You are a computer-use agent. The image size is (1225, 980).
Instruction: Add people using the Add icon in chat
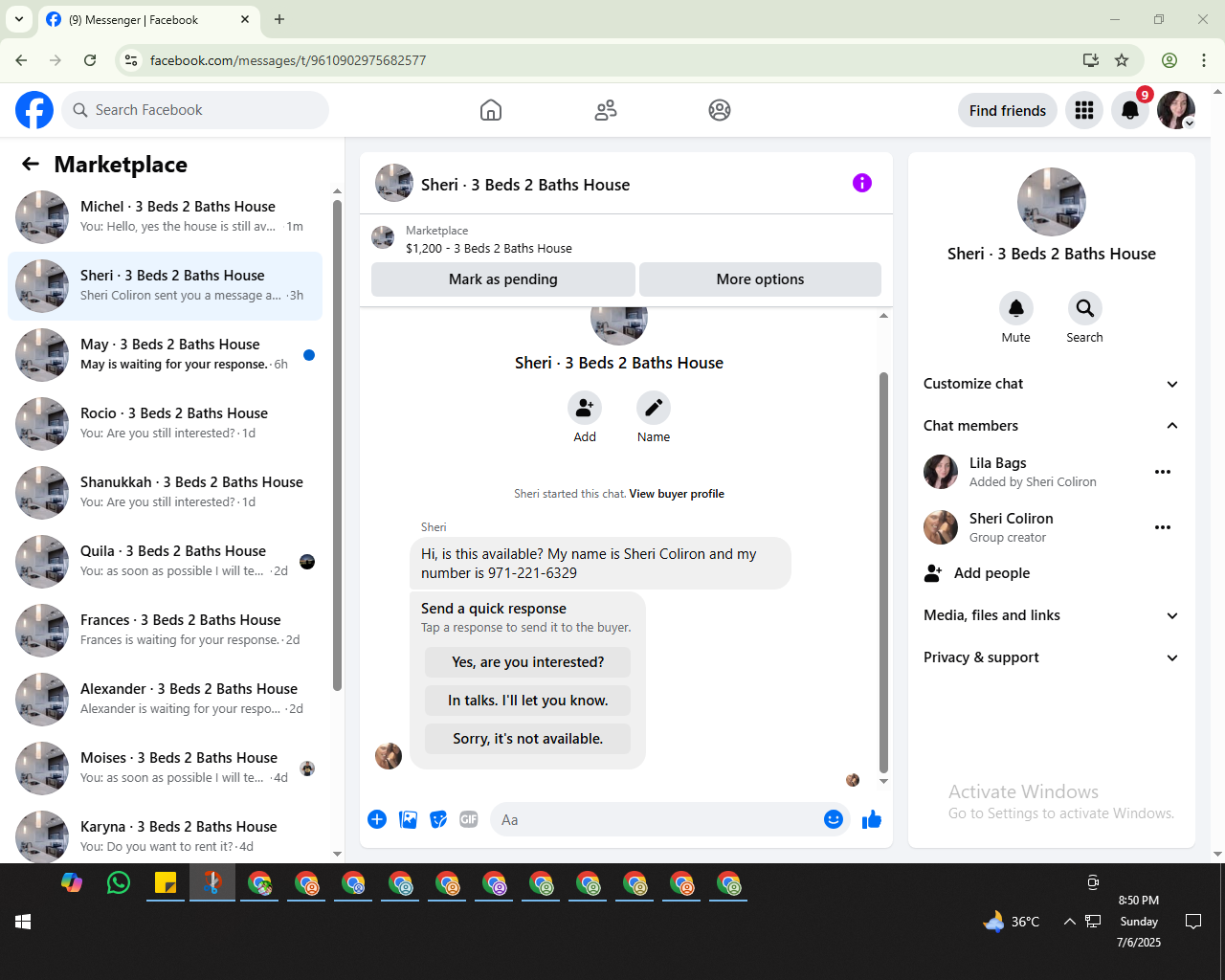pyautogui.click(x=585, y=408)
